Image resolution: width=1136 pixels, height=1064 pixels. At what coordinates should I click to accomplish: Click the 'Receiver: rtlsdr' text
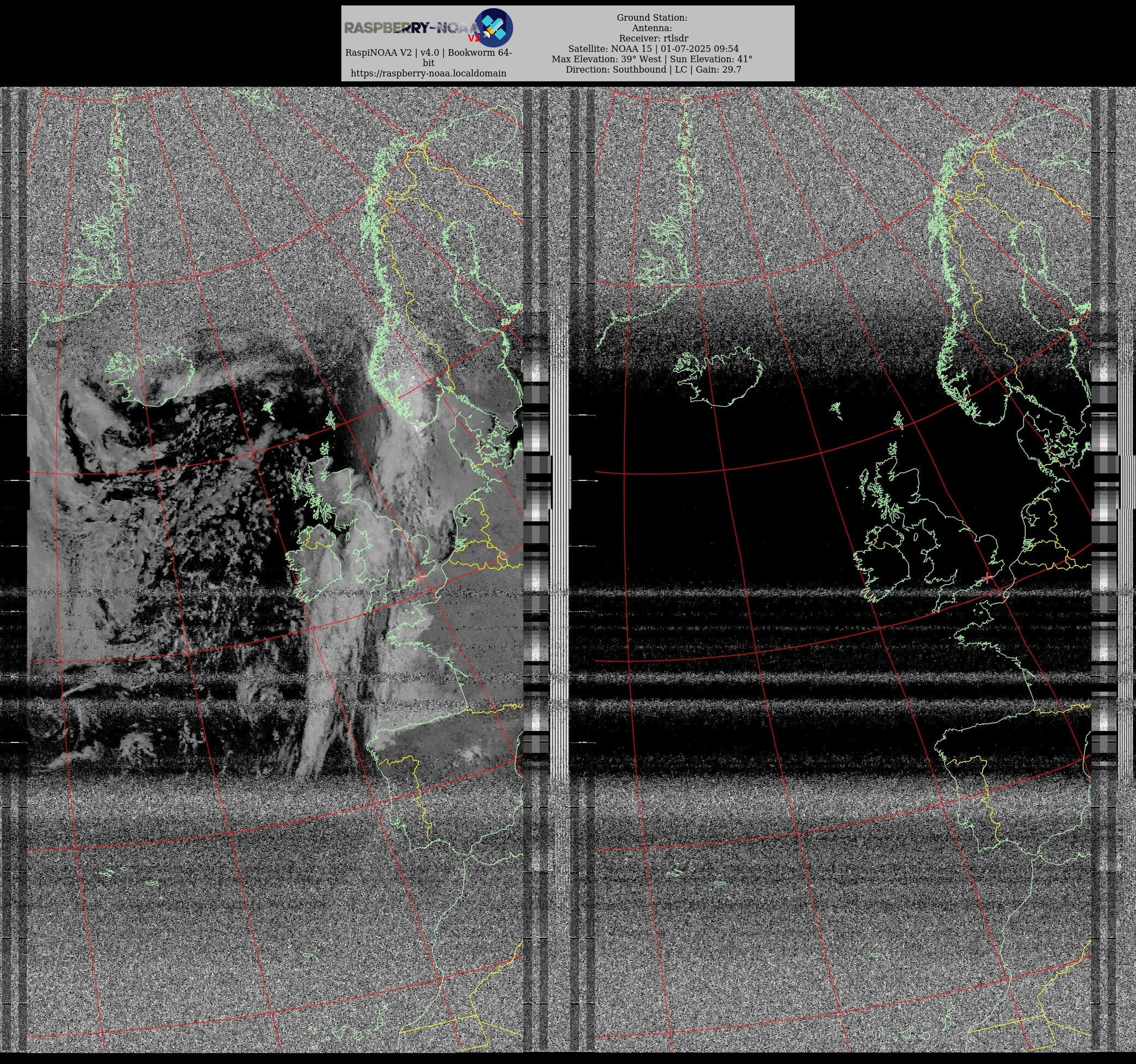point(653,38)
